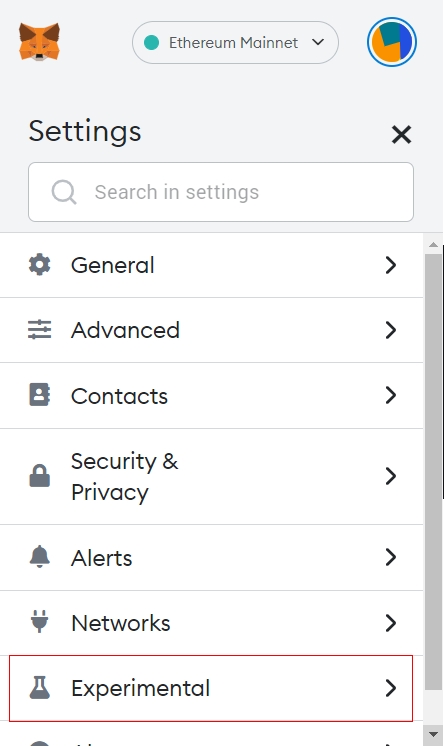The image size is (444, 747).
Task: Expand General settings via its chevron
Action: click(391, 265)
